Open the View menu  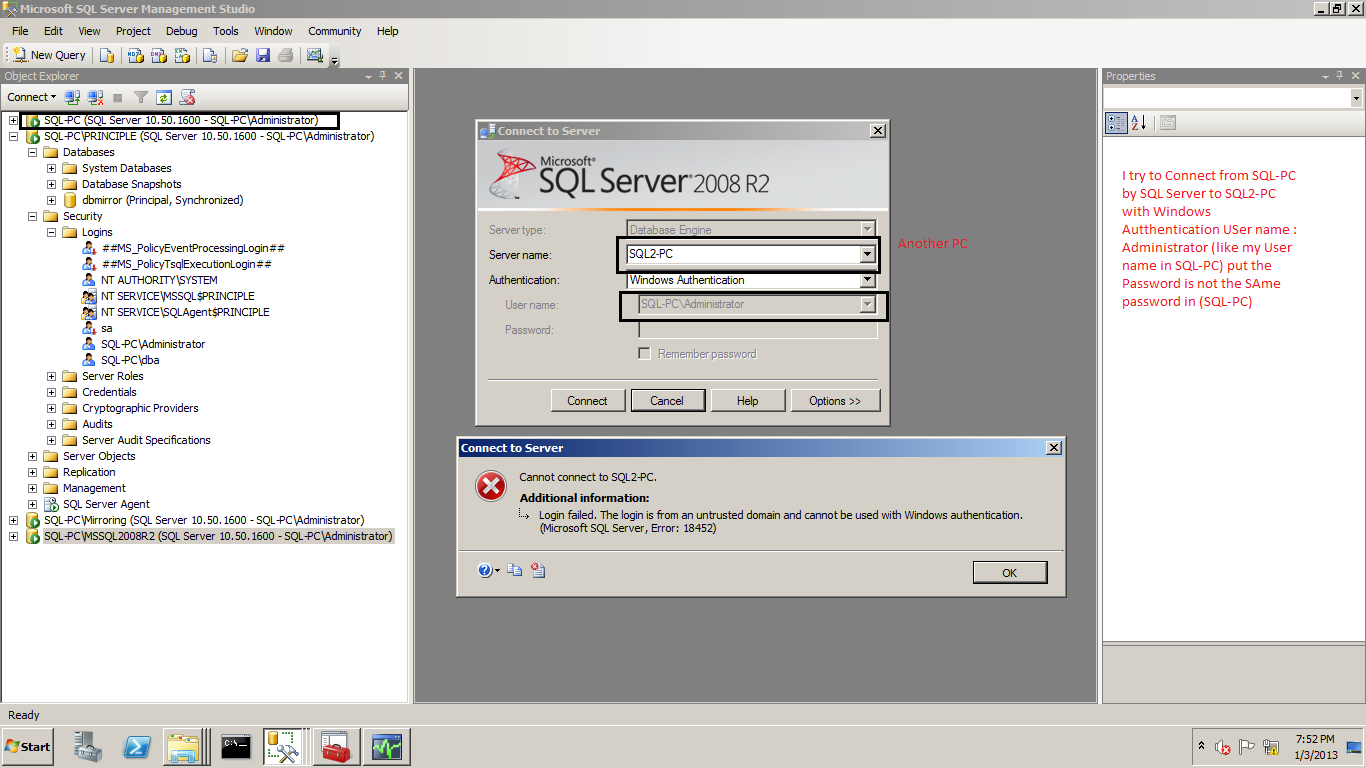(x=90, y=31)
